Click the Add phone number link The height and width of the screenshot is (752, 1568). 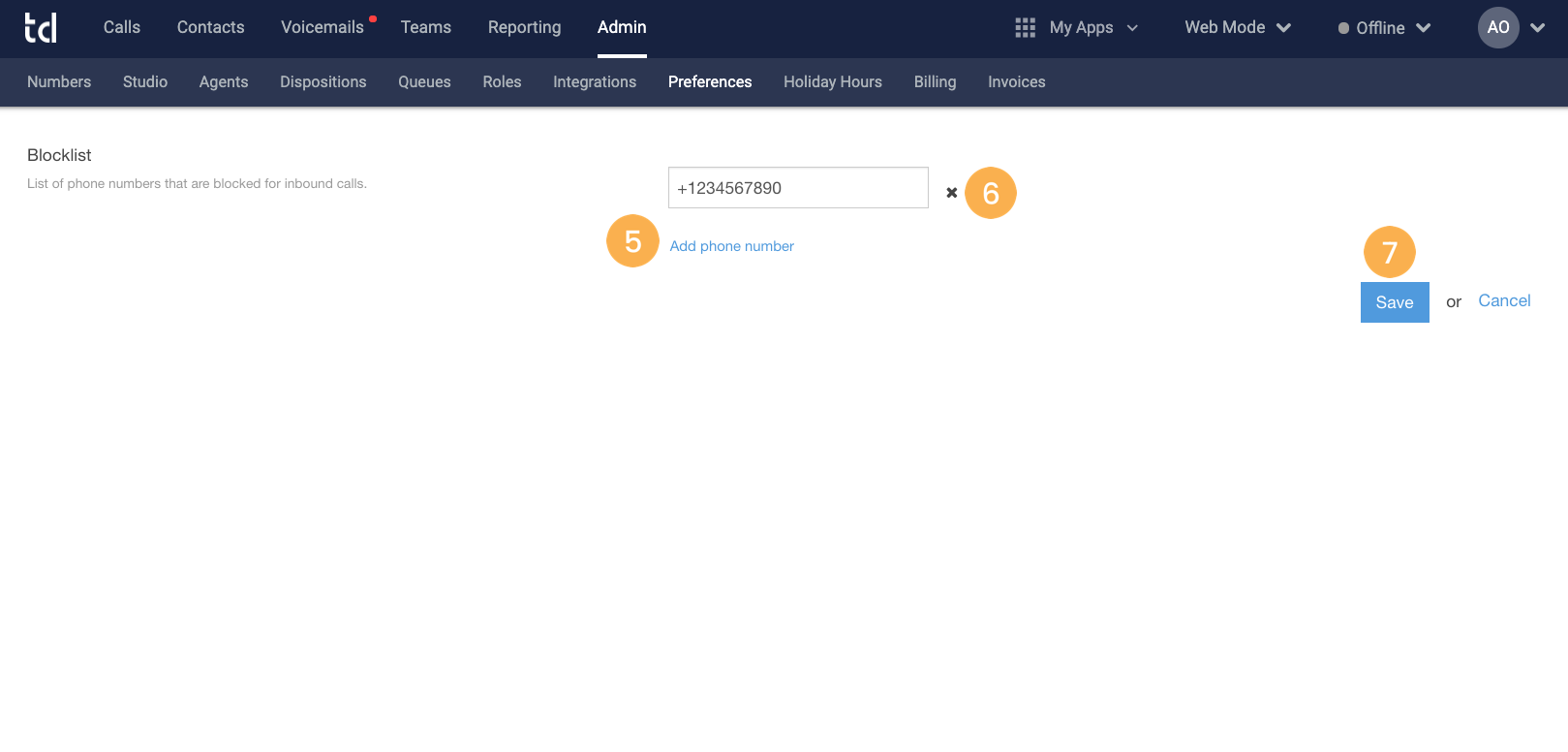(x=731, y=246)
